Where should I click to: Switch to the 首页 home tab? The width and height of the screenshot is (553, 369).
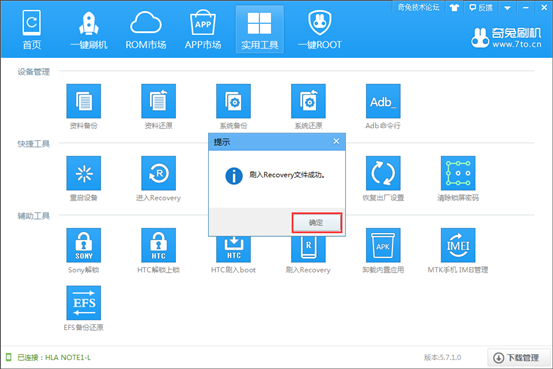click(x=32, y=30)
